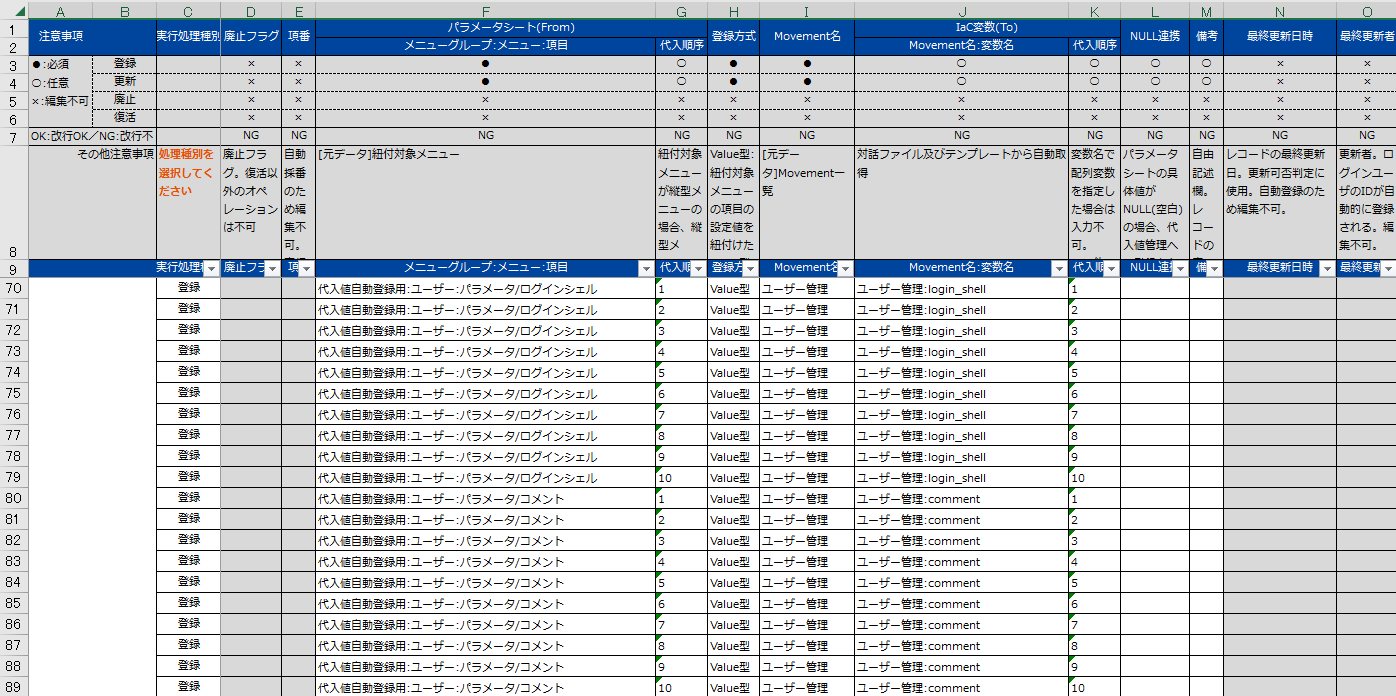1396x696 pixels.
Task: Open the 項番 filter dropdown
Action: coord(305,270)
